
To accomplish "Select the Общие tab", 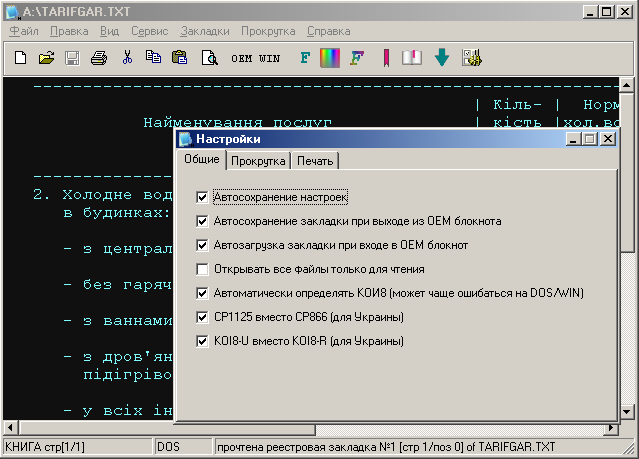I will coord(202,159).
